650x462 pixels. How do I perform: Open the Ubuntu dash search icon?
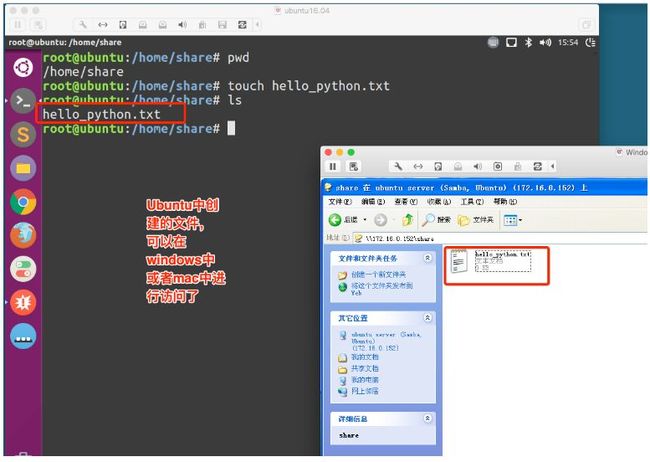(x=23, y=67)
